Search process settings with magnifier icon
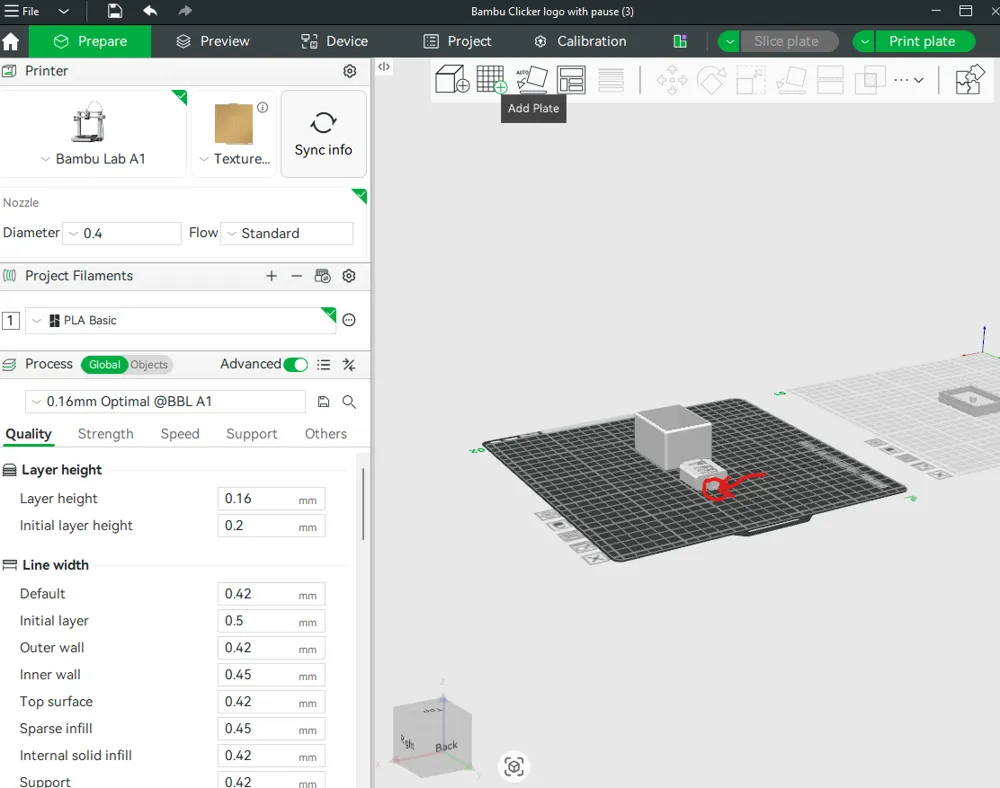1000x788 pixels. tap(349, 402)
